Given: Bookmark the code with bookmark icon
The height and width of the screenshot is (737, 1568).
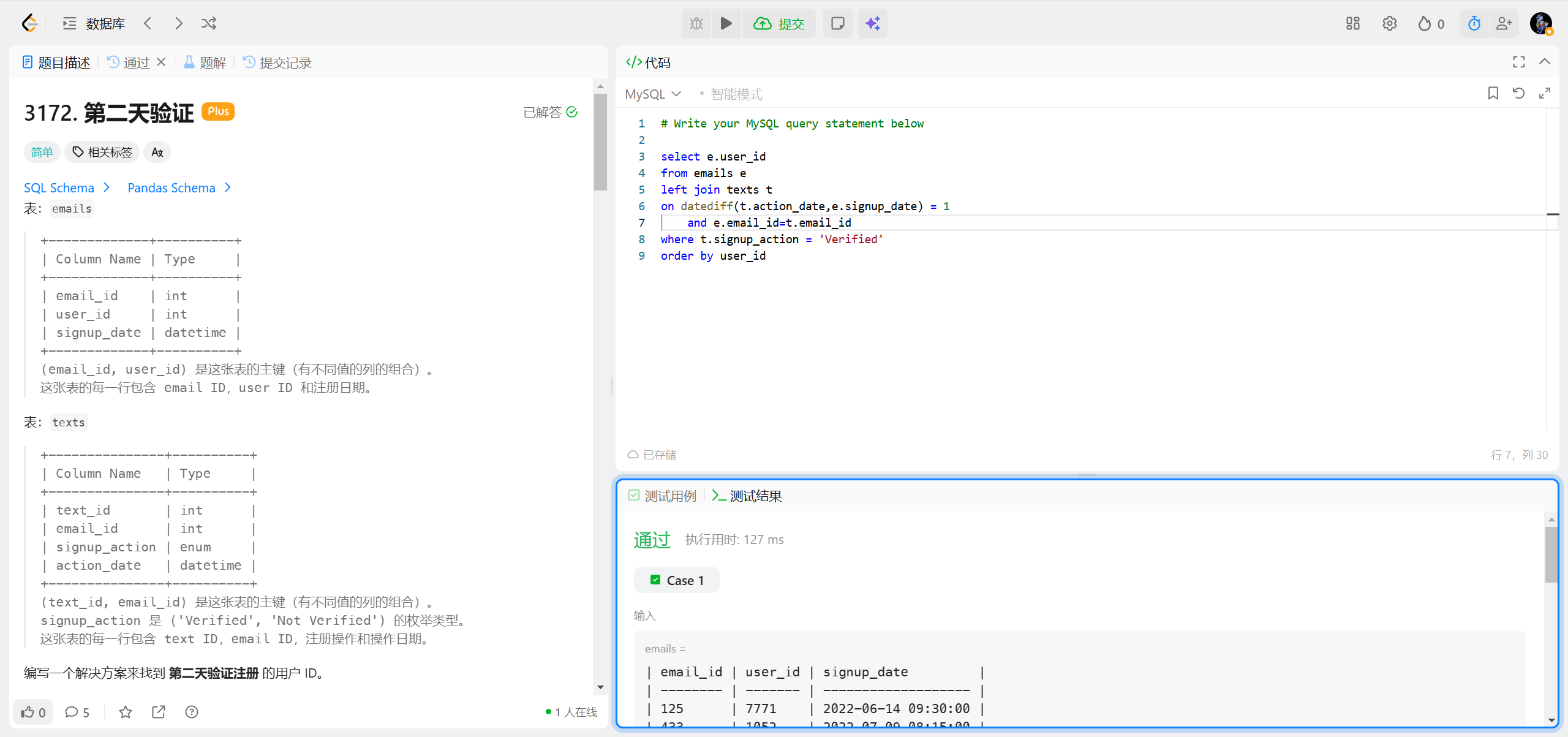Looking at the screenshot, I should (1493, 93).
